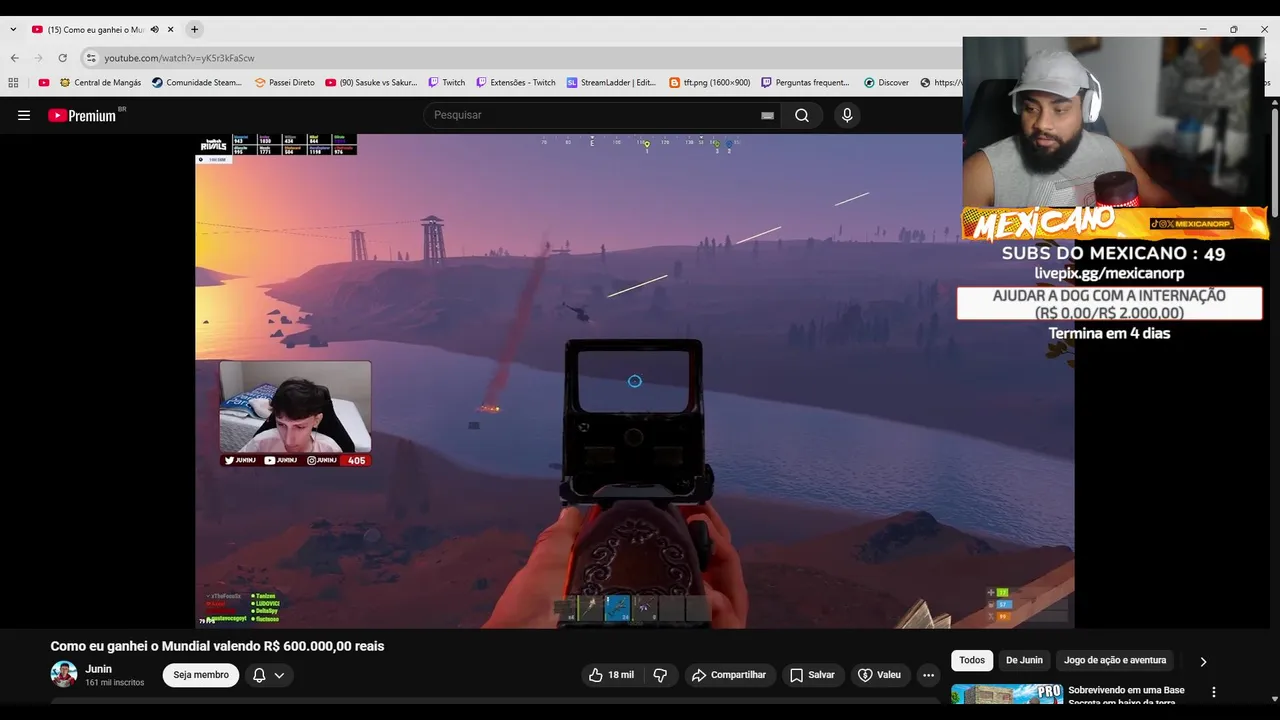Open the Perguntas frequent... bookmark
The width and height of the screenshot is (1280, 720).
(x=805, y=83)
